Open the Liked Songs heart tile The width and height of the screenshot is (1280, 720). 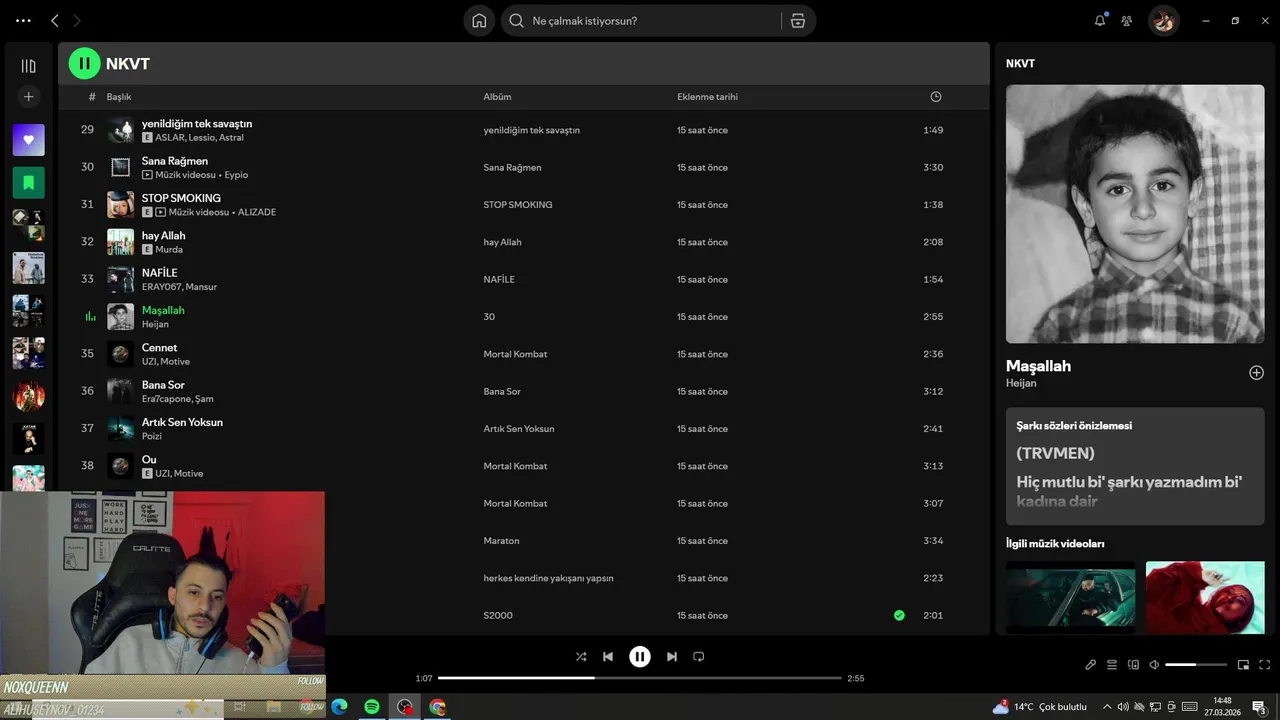(28, 140)
